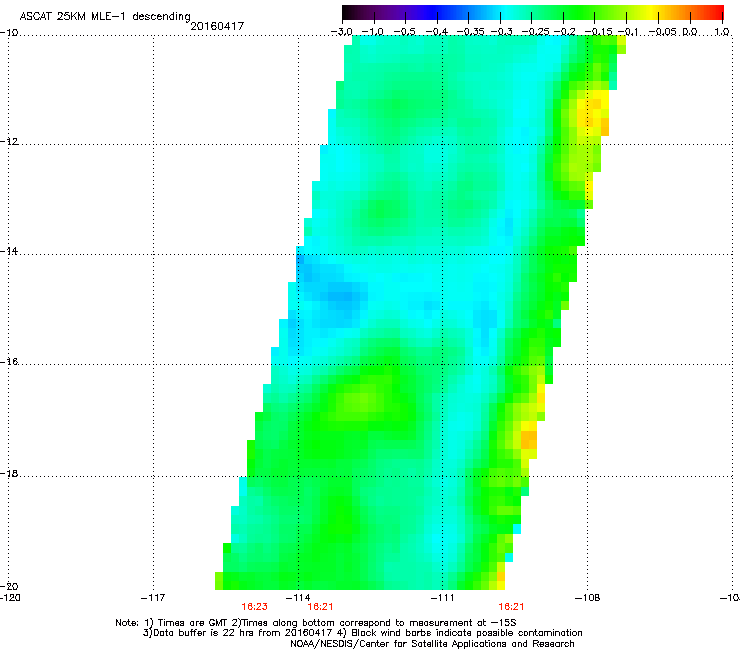The image size is (740, 650).
Task: Click the NOAA/NESDIS credit line
Action: [x=432, y=644]
